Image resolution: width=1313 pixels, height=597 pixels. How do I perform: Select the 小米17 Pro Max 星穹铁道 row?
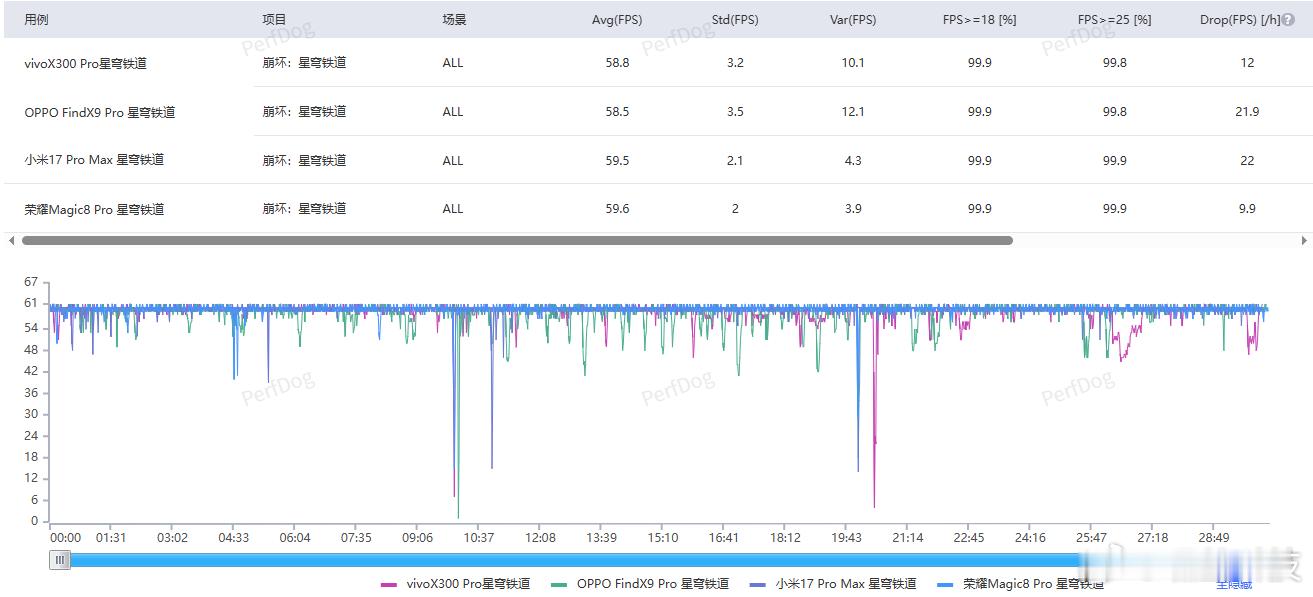[656, 160]
